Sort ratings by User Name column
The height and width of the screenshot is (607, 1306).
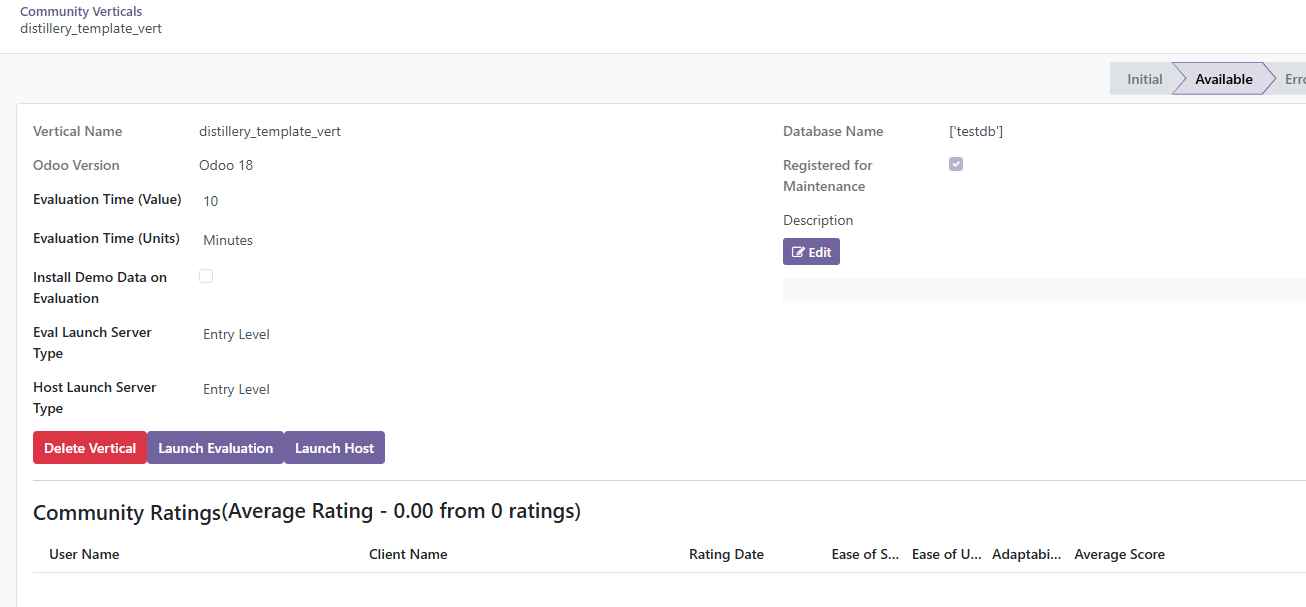pos(84,554)
